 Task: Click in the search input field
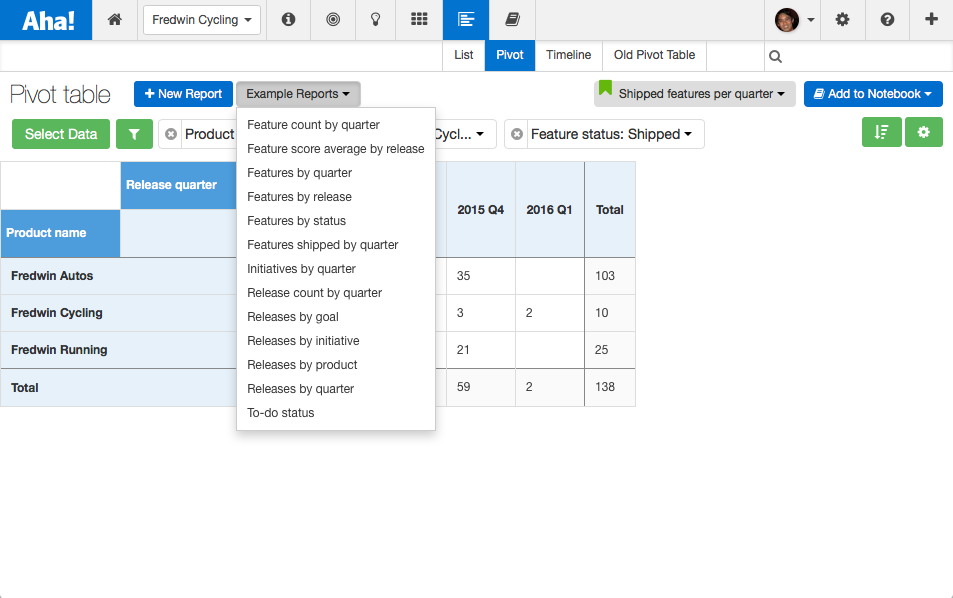pos(863,57)
